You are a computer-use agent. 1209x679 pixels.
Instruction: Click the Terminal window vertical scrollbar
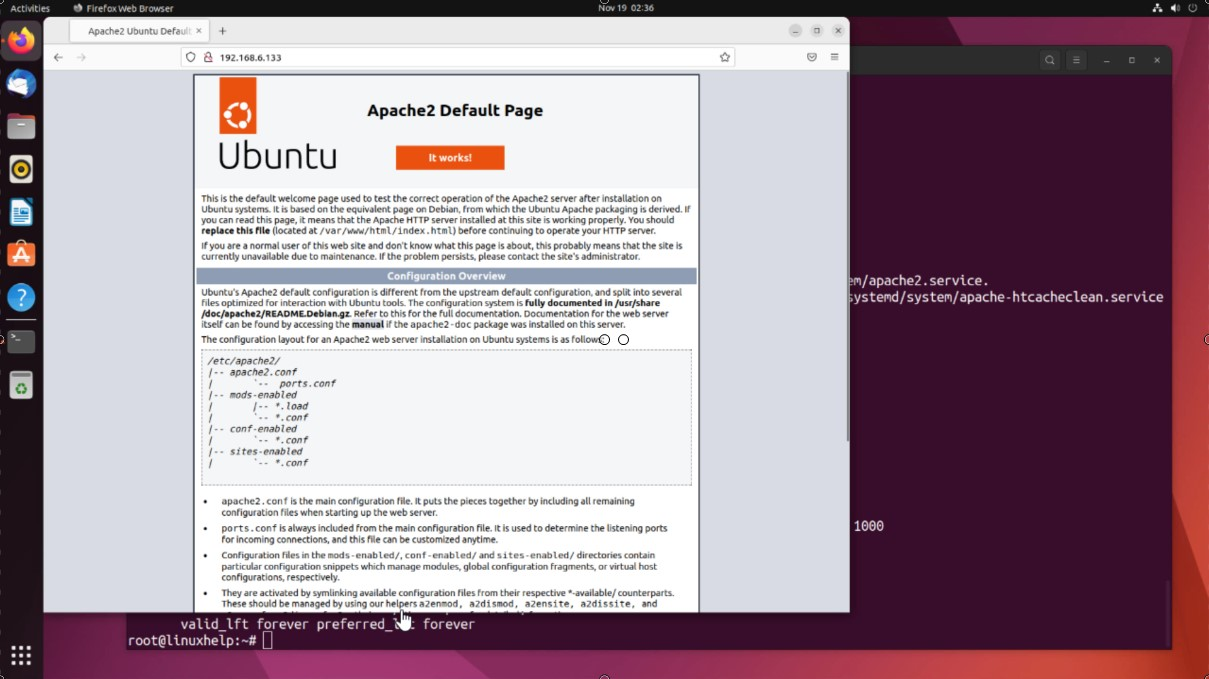point(1167,614)
